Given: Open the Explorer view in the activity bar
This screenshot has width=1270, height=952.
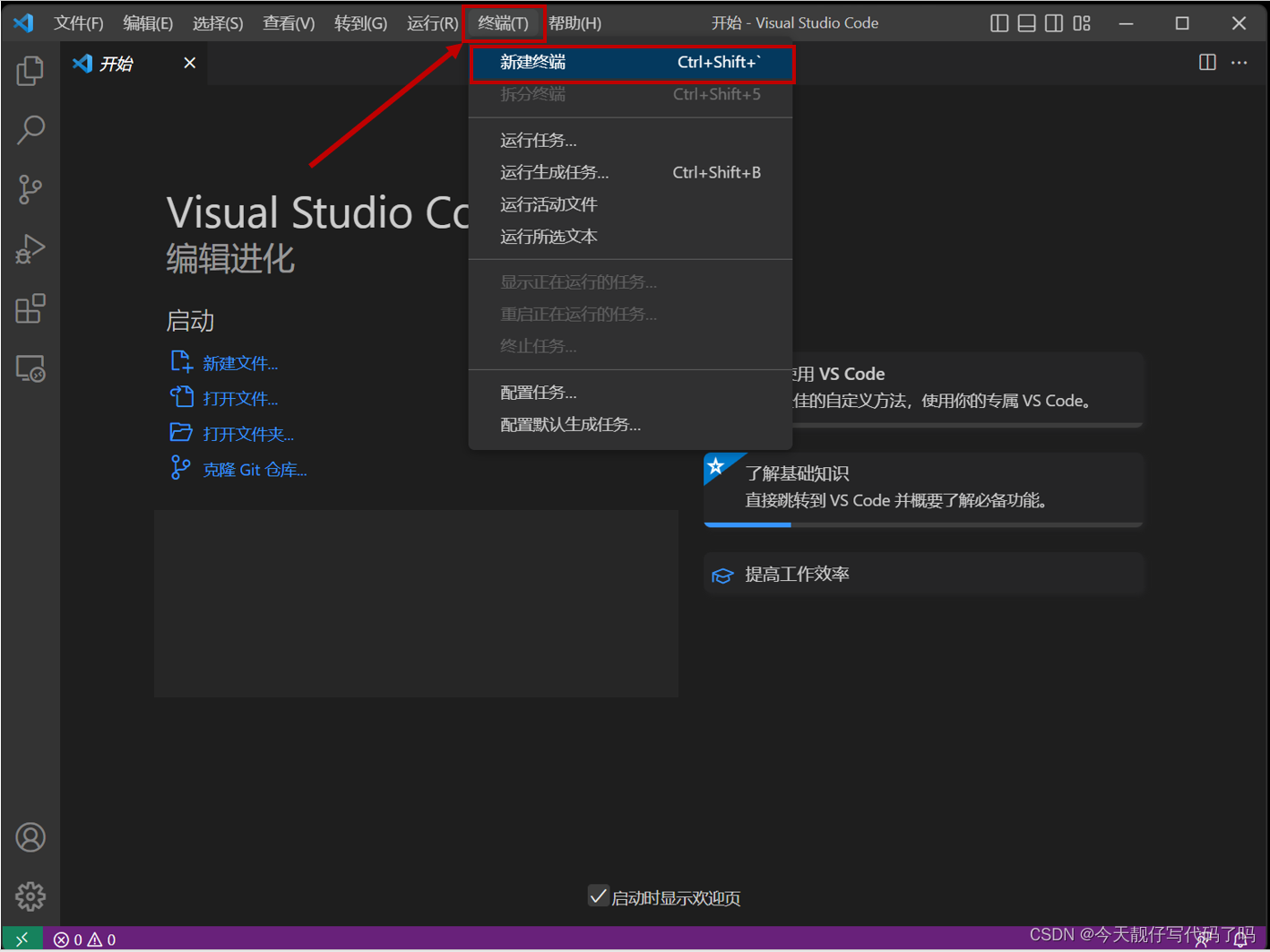Looking at the screenshot, I should point(30,70).
